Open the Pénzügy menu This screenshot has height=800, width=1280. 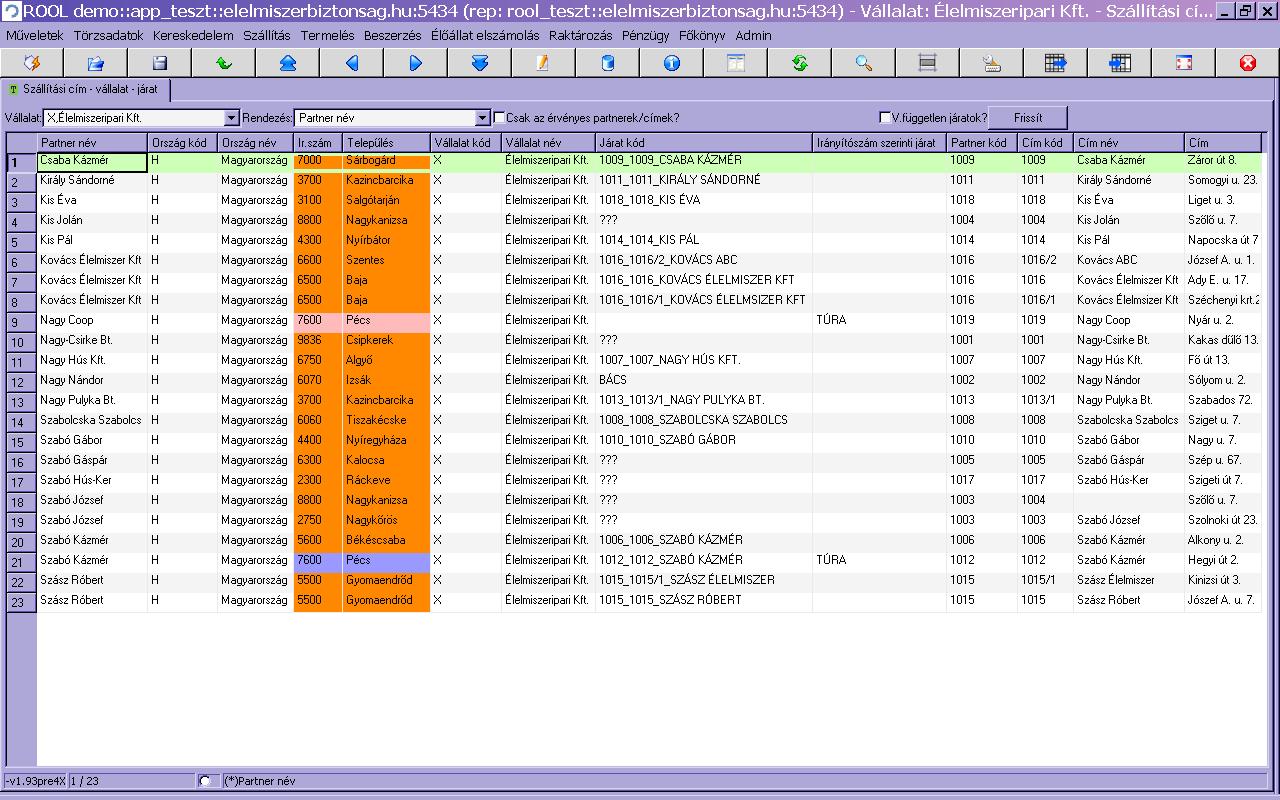(646, 35)
